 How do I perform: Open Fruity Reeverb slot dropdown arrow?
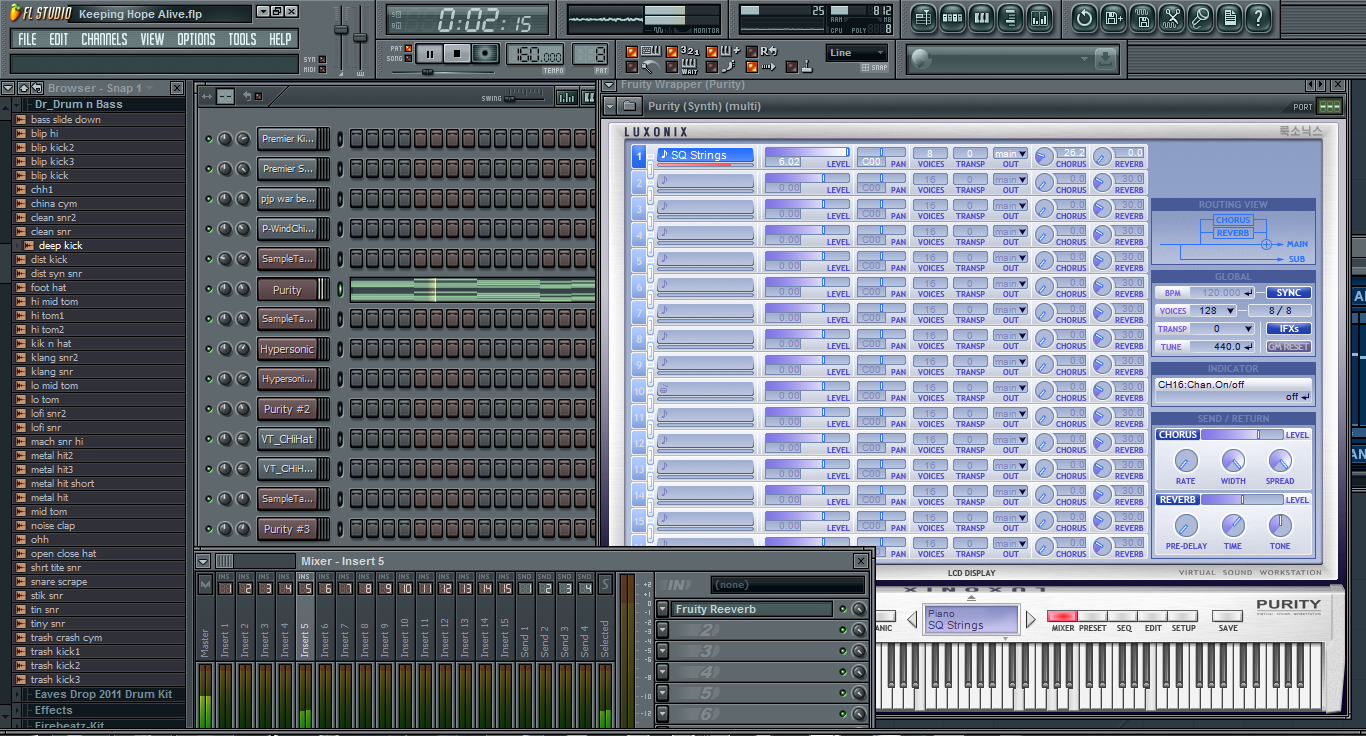click(662, 609)
